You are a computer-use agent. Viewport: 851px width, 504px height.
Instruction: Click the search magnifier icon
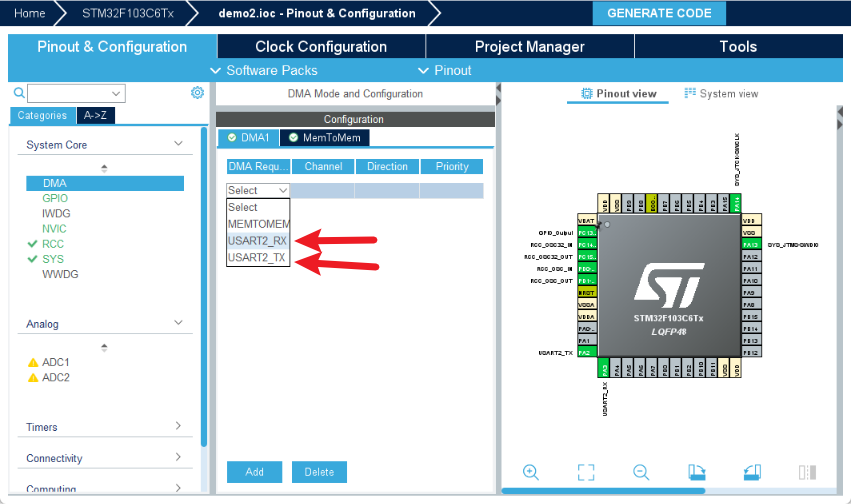tap(19, 93)
